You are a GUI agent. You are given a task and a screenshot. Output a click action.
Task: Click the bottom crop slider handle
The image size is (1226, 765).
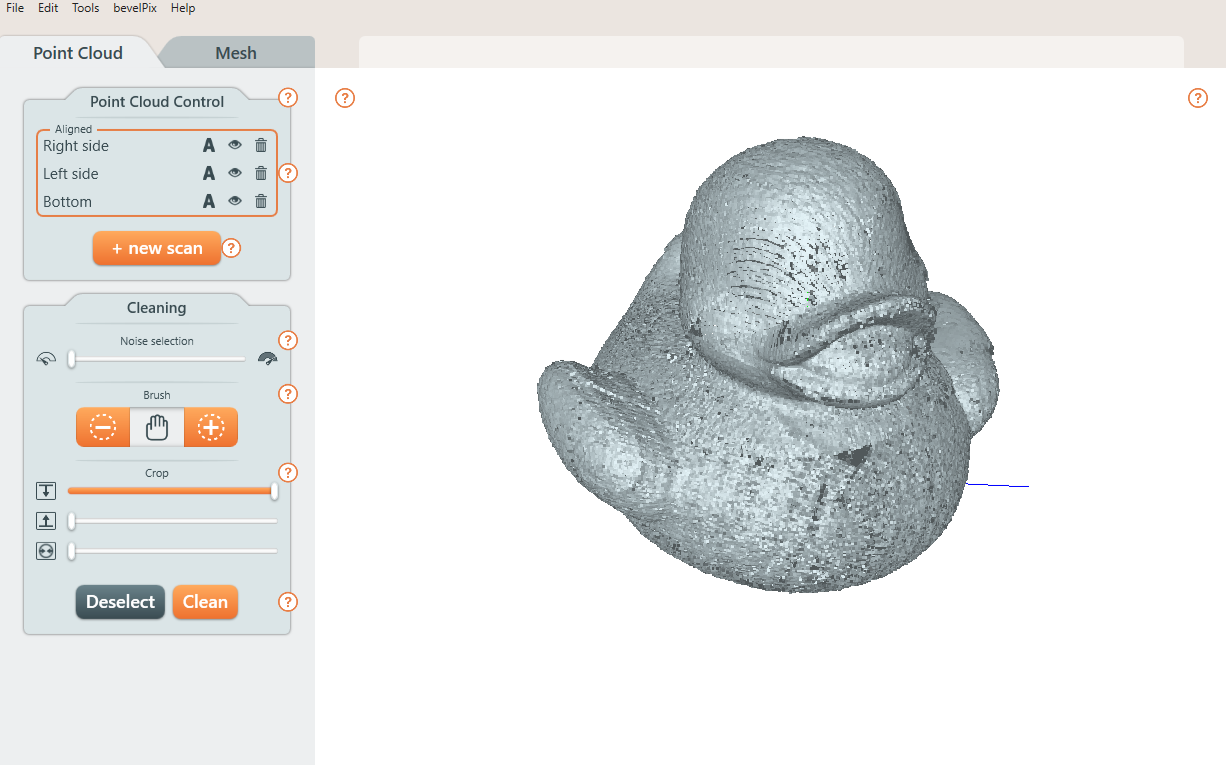71,521
